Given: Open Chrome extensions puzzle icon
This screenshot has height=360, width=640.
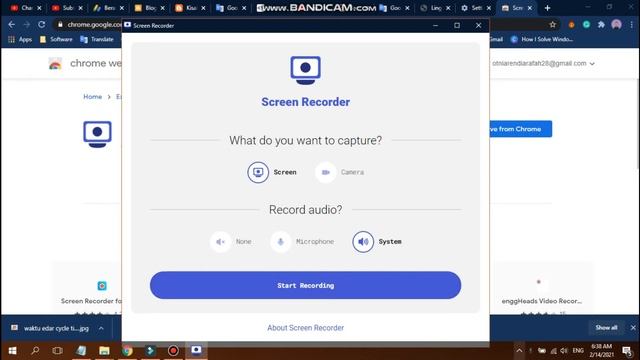Looking at the screenshot, I should [x=601, y=24].
